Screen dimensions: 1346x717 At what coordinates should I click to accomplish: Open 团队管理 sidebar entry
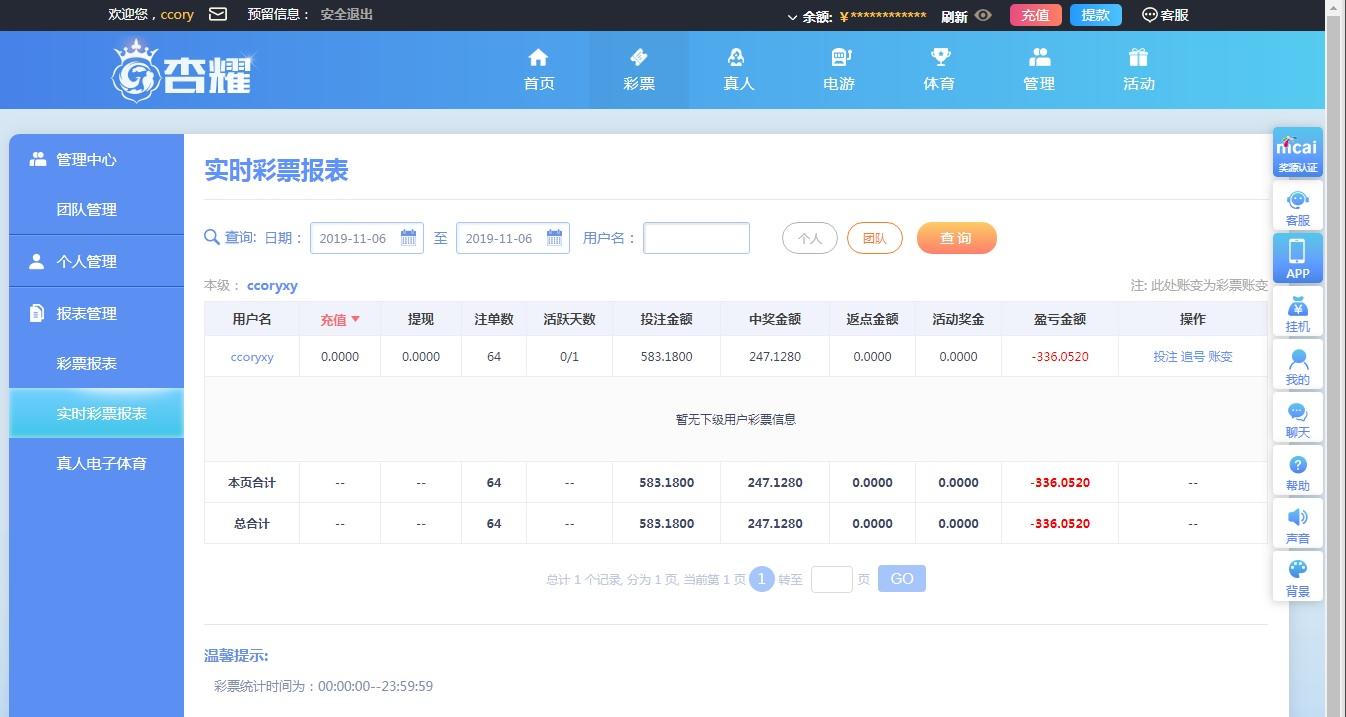97,209
